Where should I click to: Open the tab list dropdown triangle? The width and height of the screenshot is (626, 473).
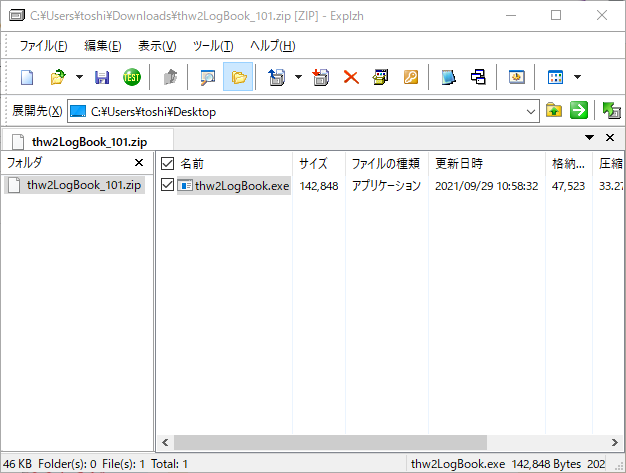tap(589, 137)
